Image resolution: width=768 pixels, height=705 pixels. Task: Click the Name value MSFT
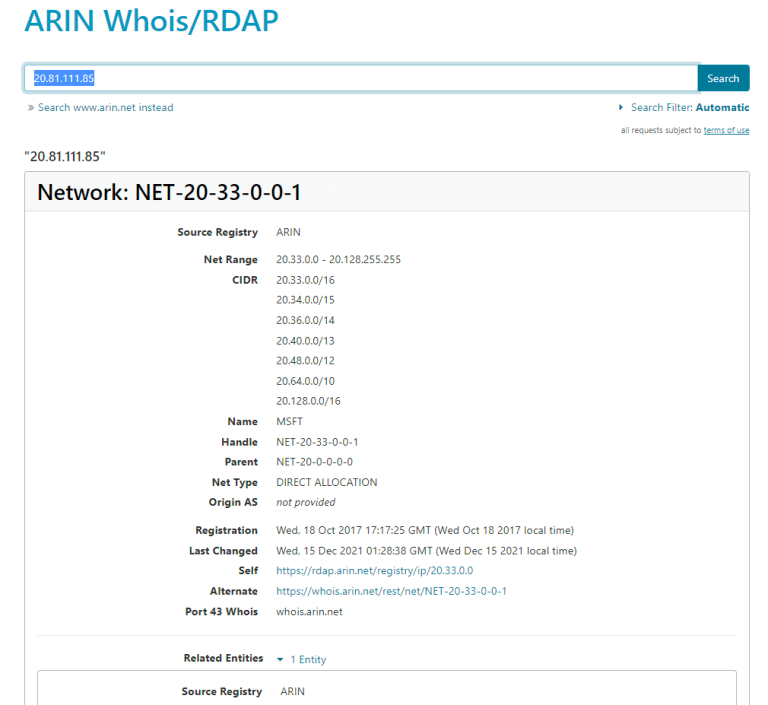[289, 422]
